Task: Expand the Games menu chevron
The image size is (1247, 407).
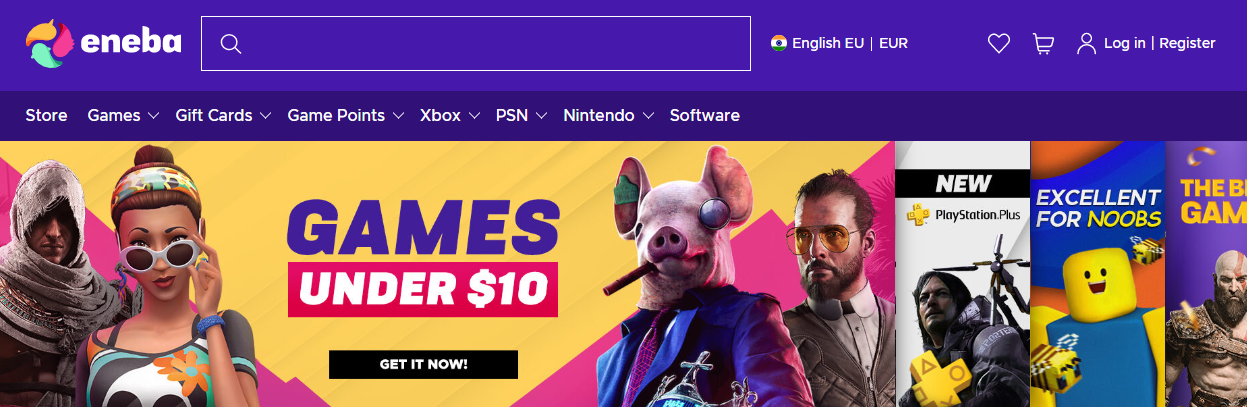Action: pyautogui.click(x=153, y=116)
